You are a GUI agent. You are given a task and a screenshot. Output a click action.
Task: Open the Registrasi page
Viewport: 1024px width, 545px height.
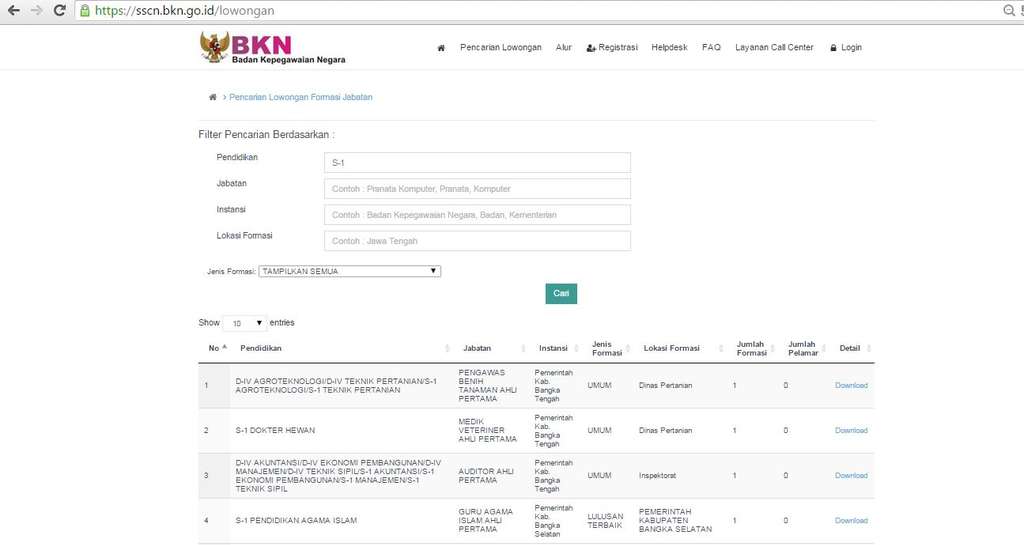611,48
